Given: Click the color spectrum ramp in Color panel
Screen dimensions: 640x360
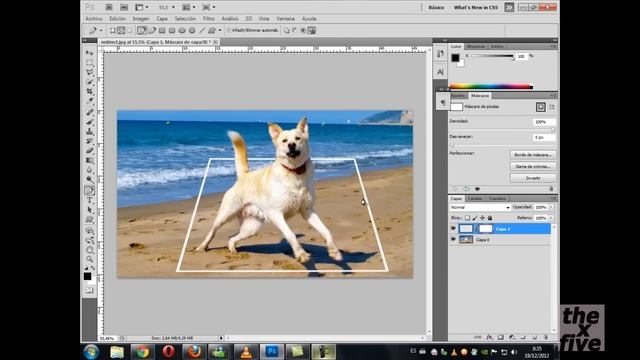Looking at the screenshot, I should (x=491, y=87).
